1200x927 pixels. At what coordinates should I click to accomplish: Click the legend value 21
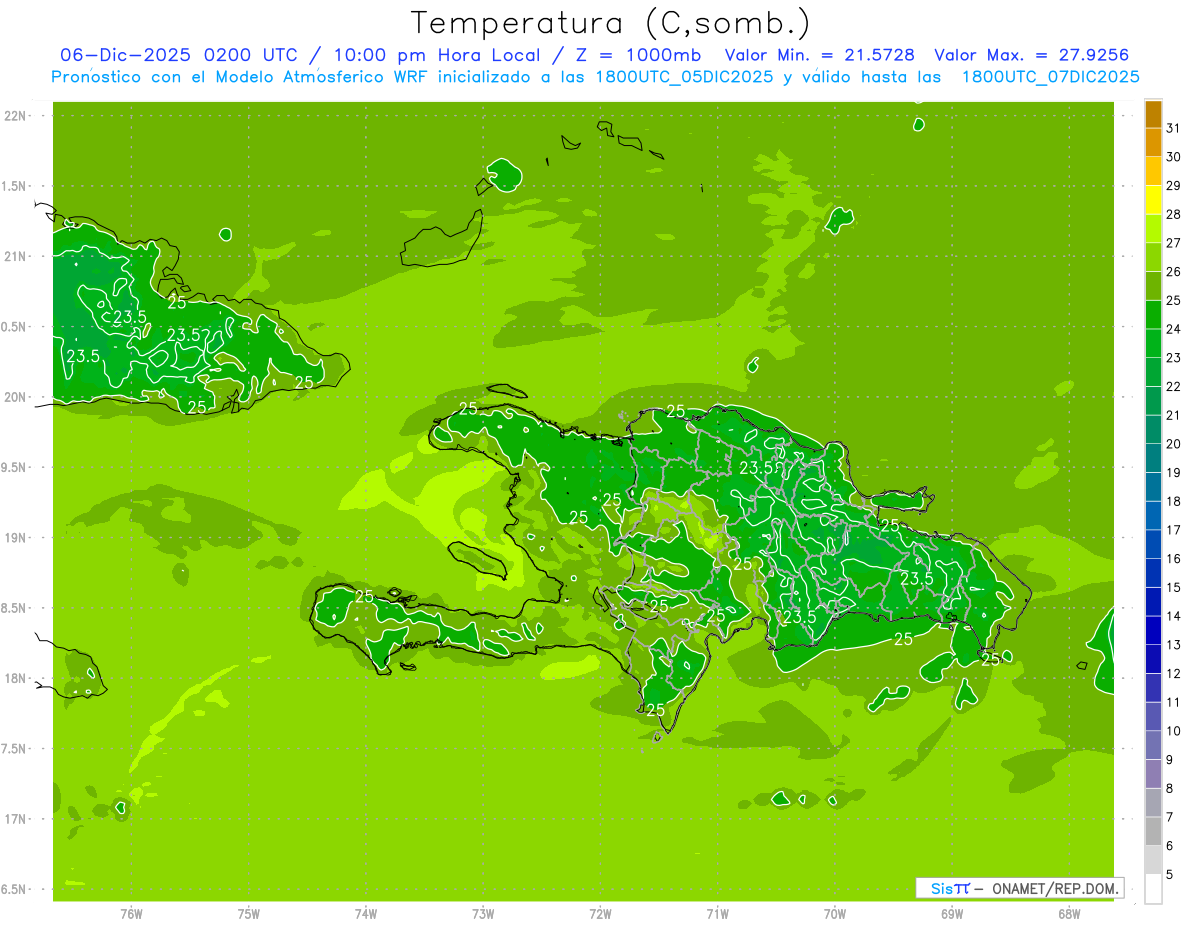coord(1174,415)
